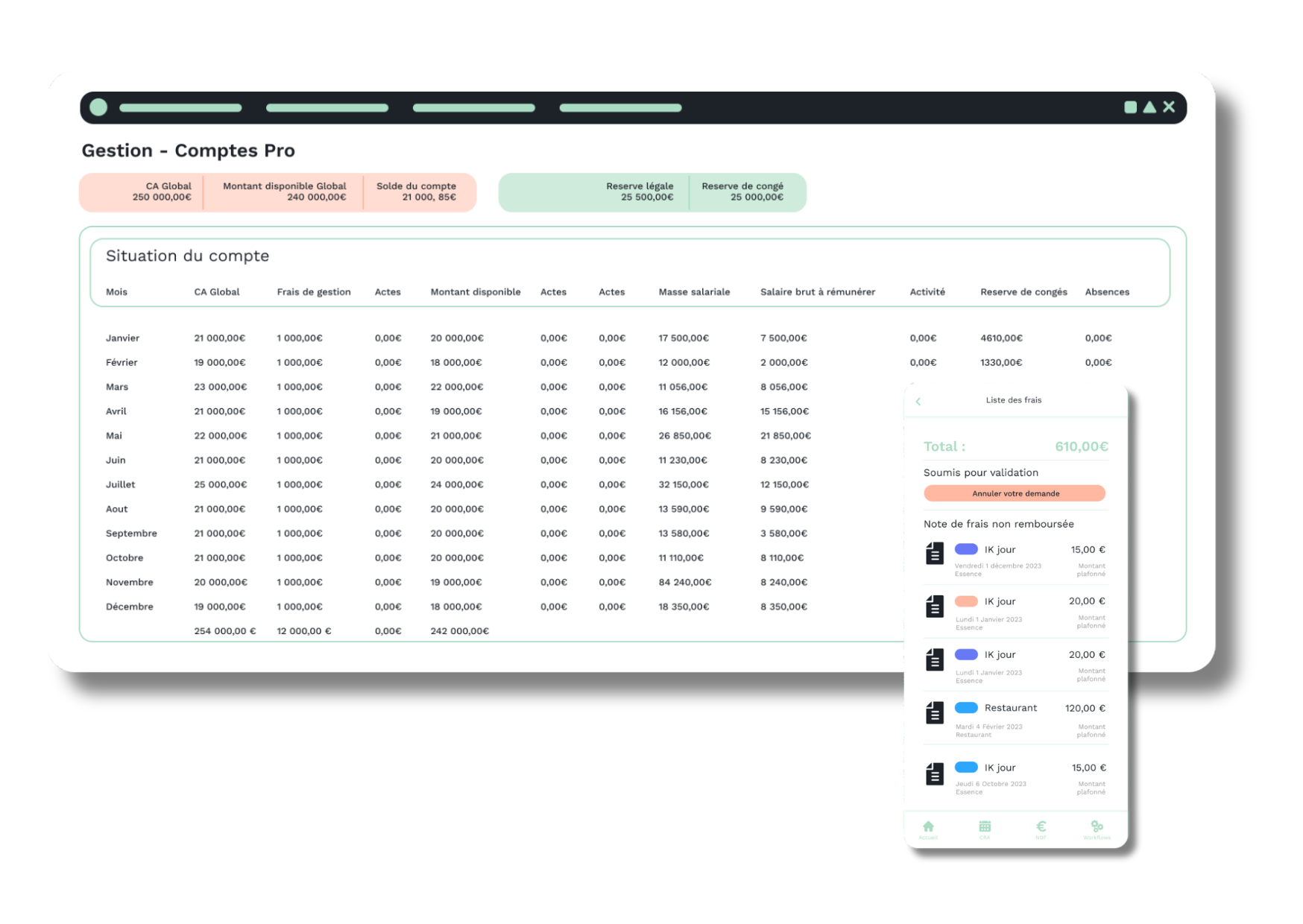1303x924 pixels.
Task: Click the blue pill on Restaurant expense
Action: pyautogui.click(x=966, y=708)
